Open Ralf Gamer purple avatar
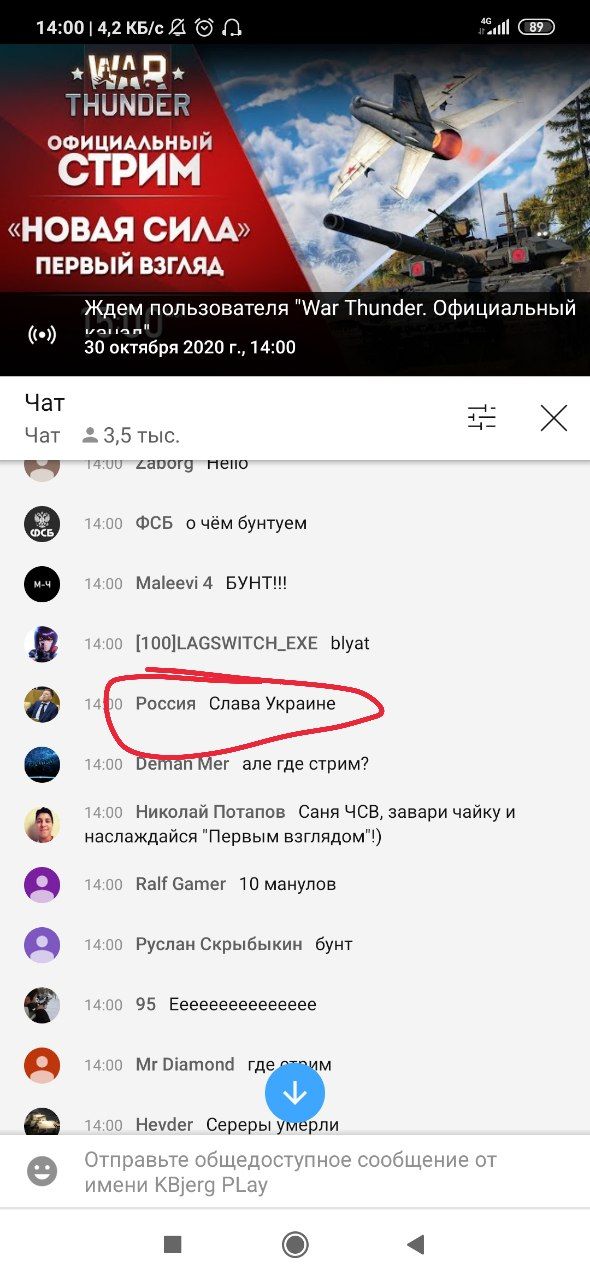The height and width of the screenshot is (1280, 590). (42, 885)
